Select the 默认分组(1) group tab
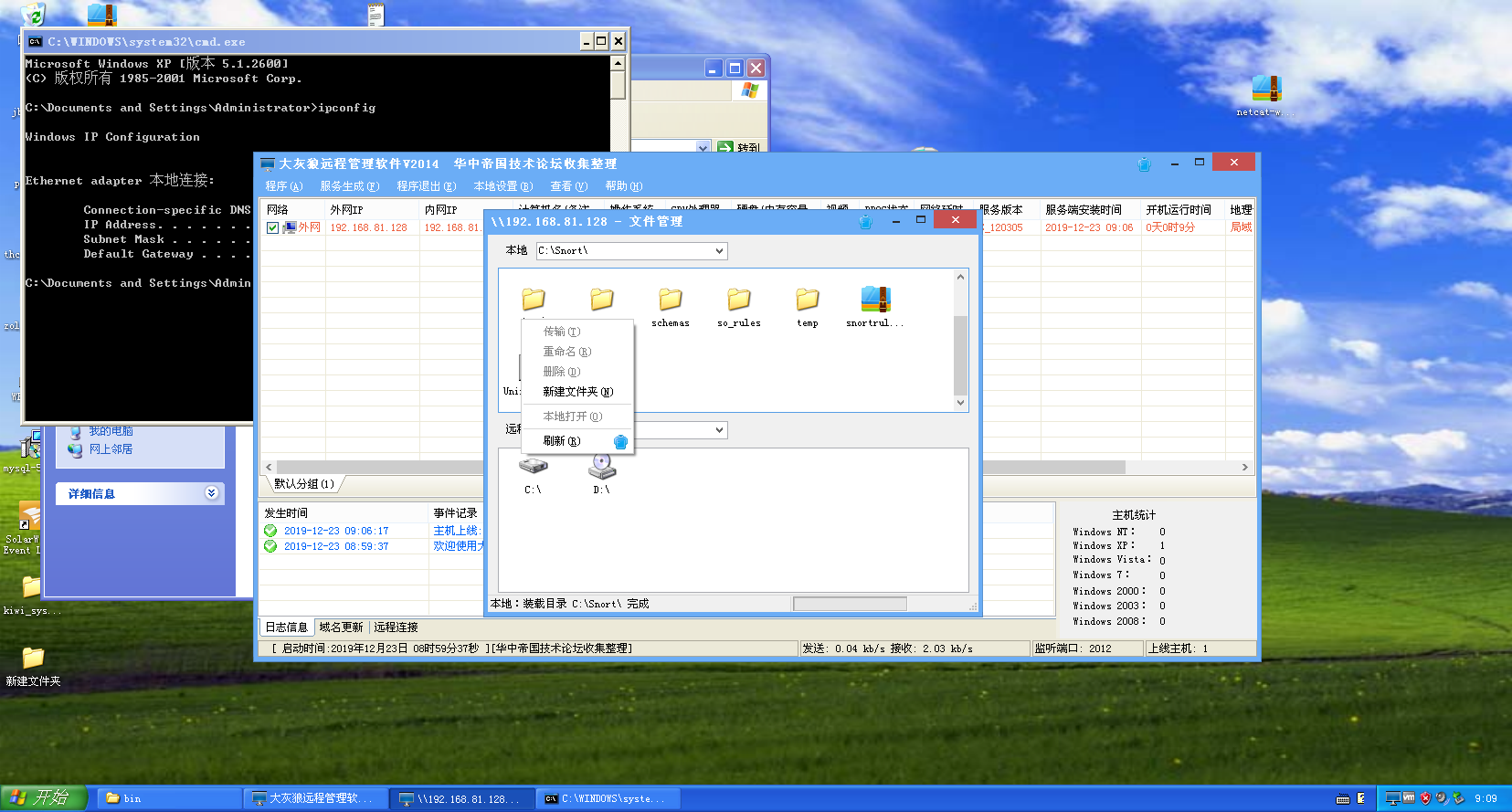Viewport: 1512px width, 812px height. (304, 484)
